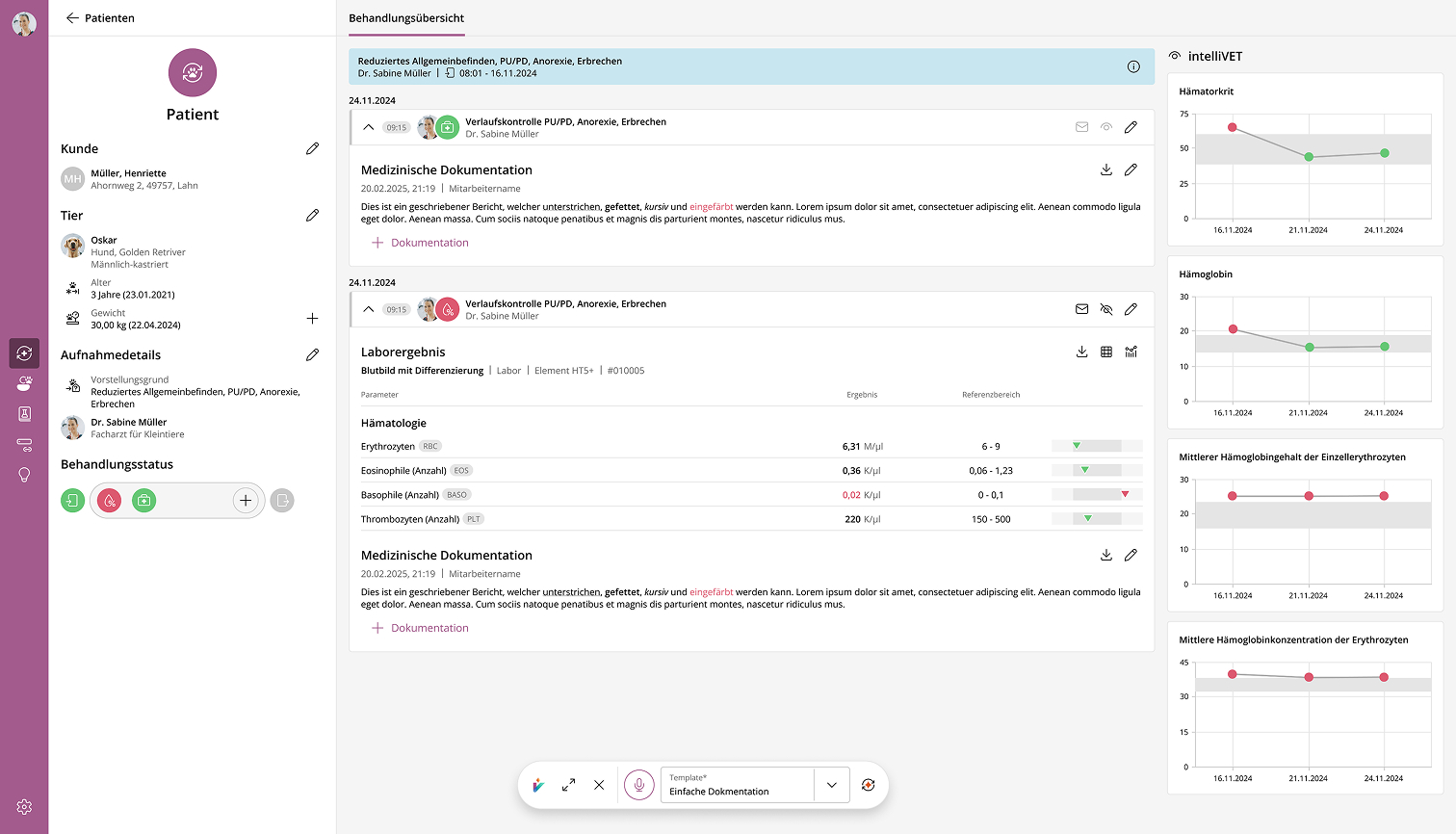Toggle intelliVET panel visibility eye

1174,56
